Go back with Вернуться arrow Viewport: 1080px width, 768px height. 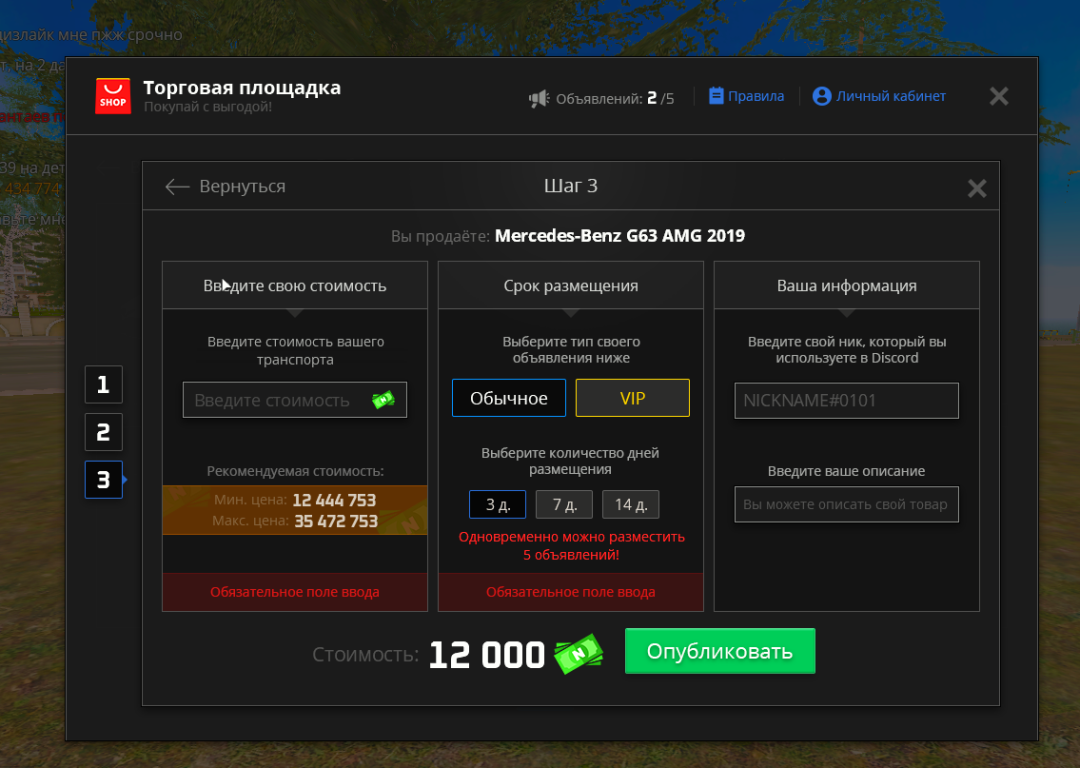[x=225, y=186]
